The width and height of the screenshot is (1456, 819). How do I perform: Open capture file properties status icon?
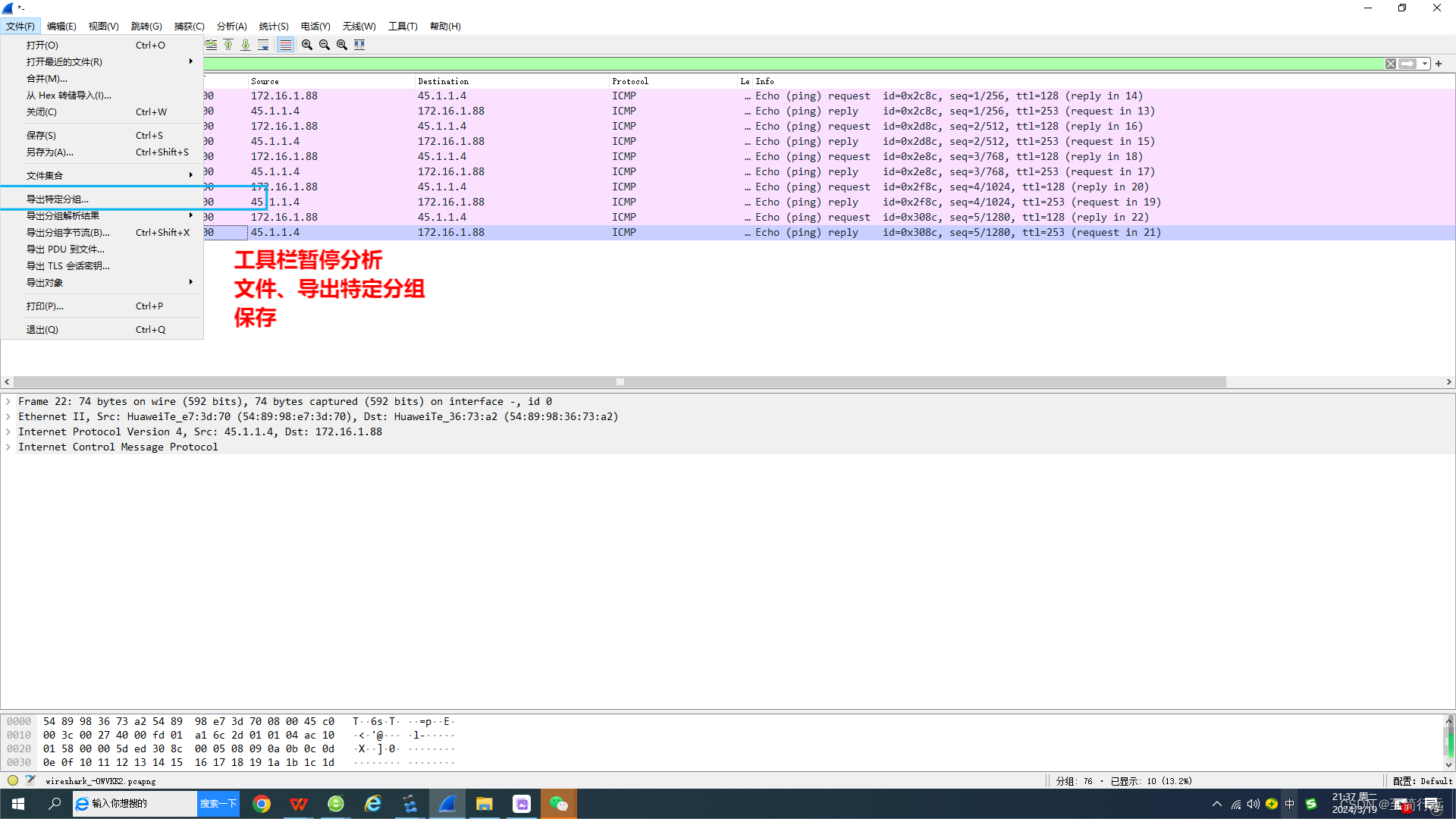30,780
